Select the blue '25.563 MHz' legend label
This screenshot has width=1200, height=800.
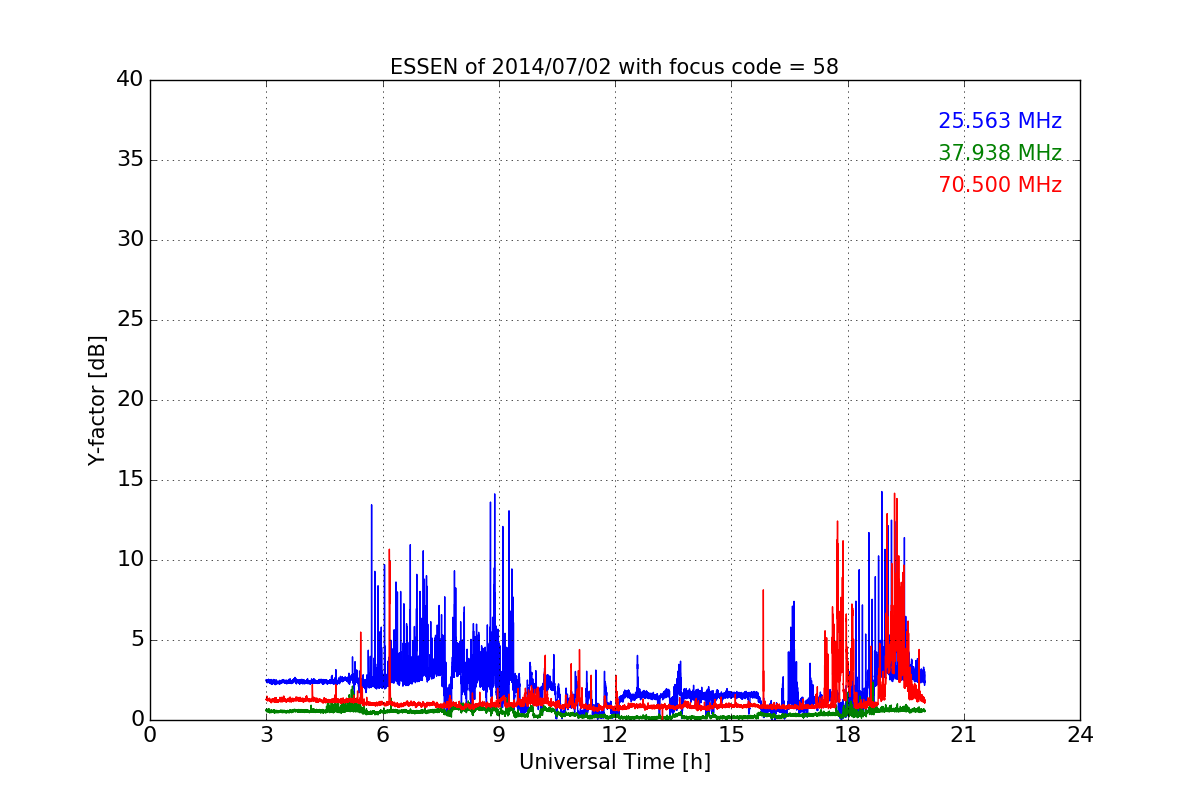pyautogui.click(x=1000, y=121)
